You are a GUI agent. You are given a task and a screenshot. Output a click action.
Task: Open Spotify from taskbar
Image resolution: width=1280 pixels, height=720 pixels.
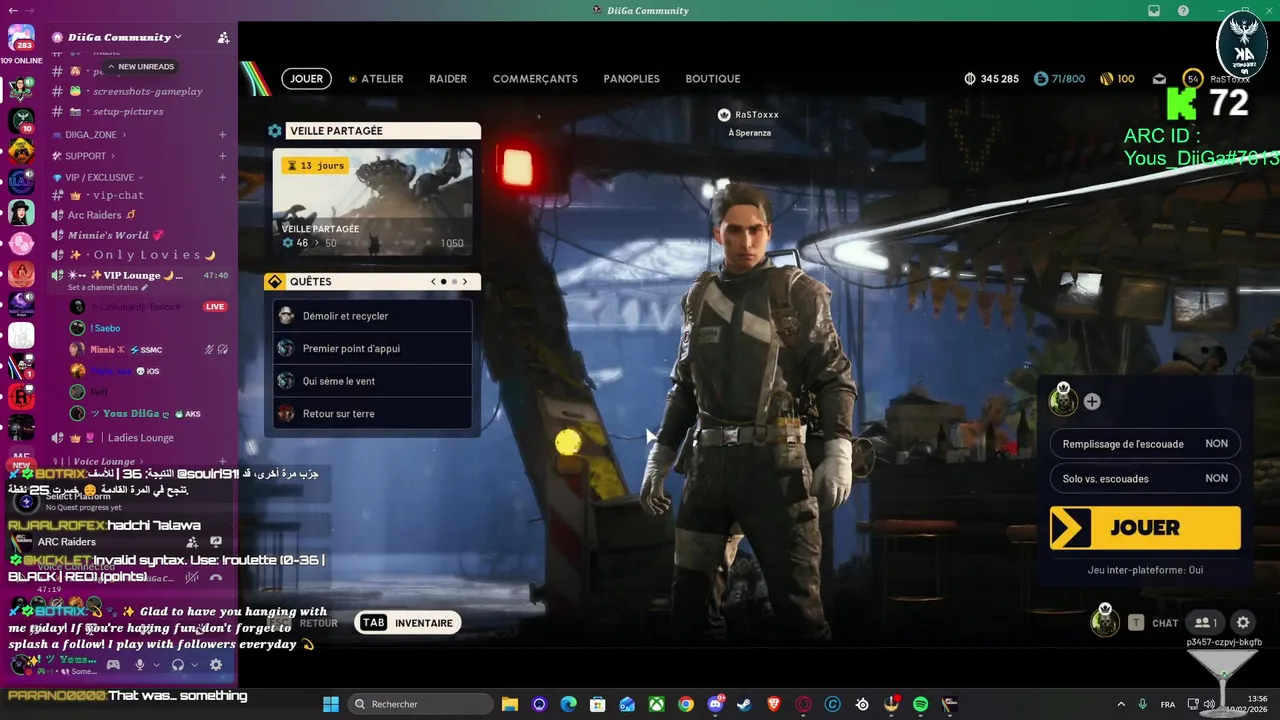(920, 704)
